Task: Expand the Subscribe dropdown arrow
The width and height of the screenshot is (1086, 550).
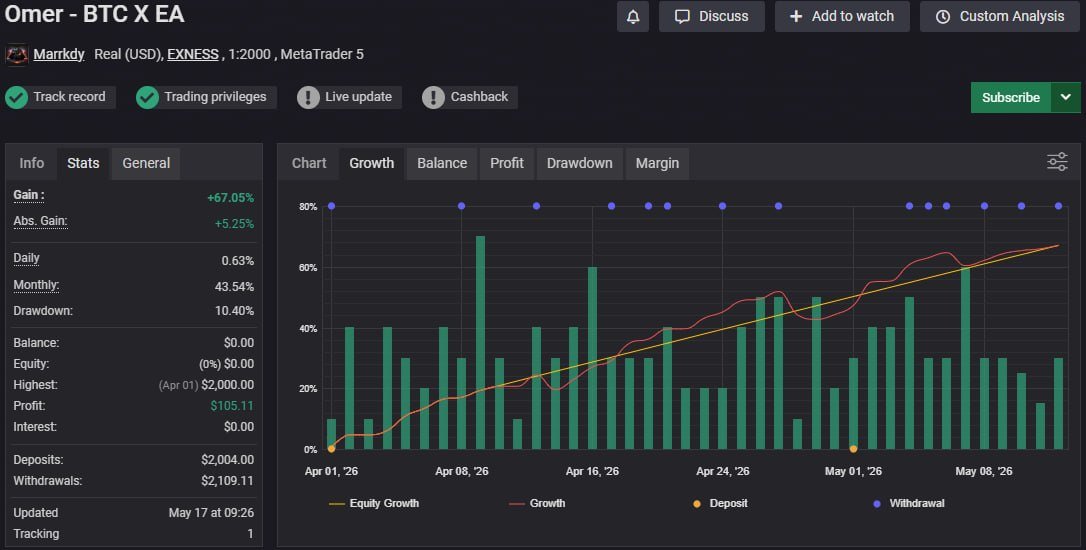Action: (x=1065, y=98)
